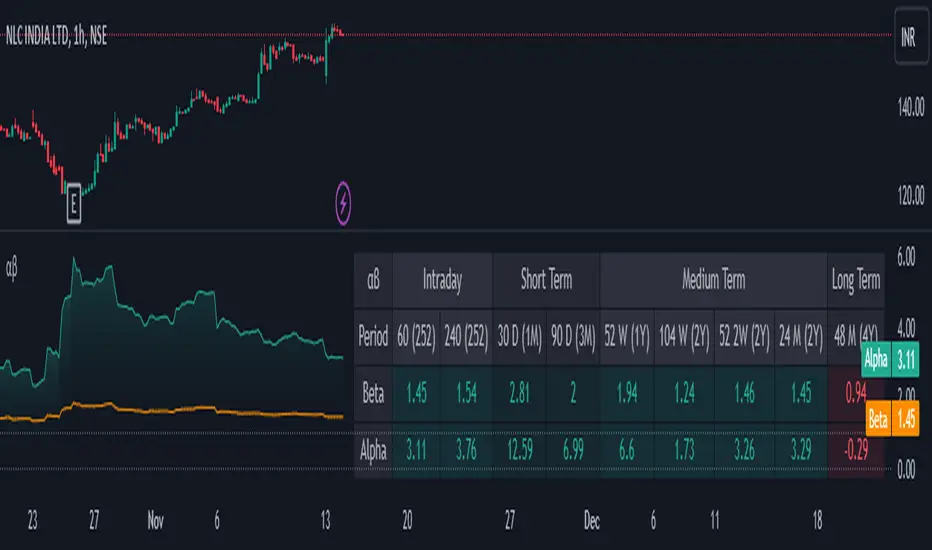Click the Dec label on time axis
932x550 pixels.
click(x=591, y=521)
